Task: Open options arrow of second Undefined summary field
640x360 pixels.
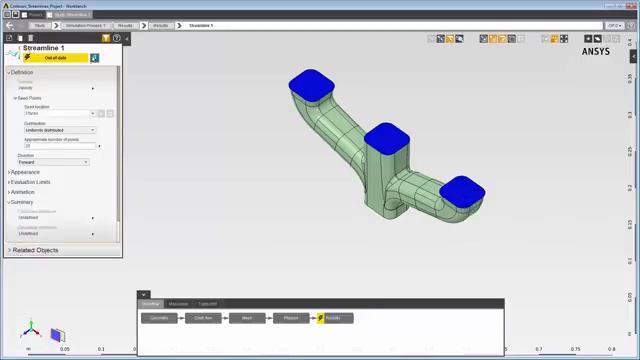Action: tap(93, 234)
